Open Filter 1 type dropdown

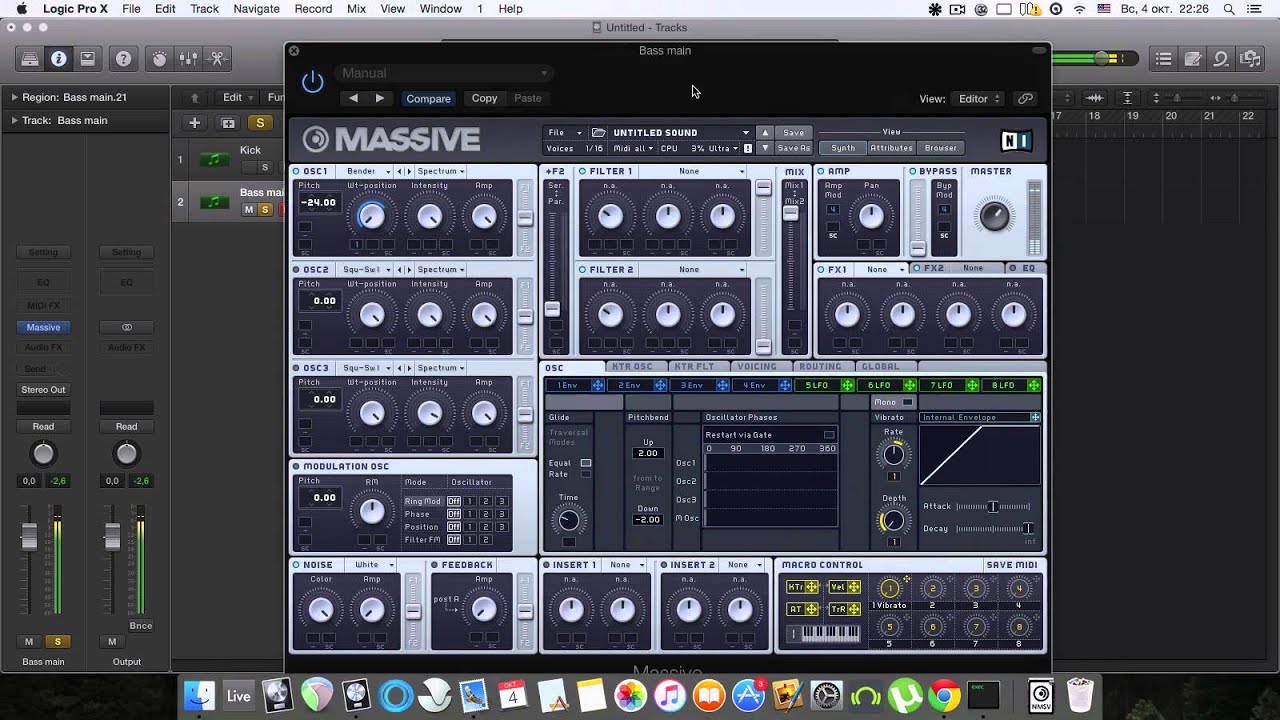(x=694, y=171)
